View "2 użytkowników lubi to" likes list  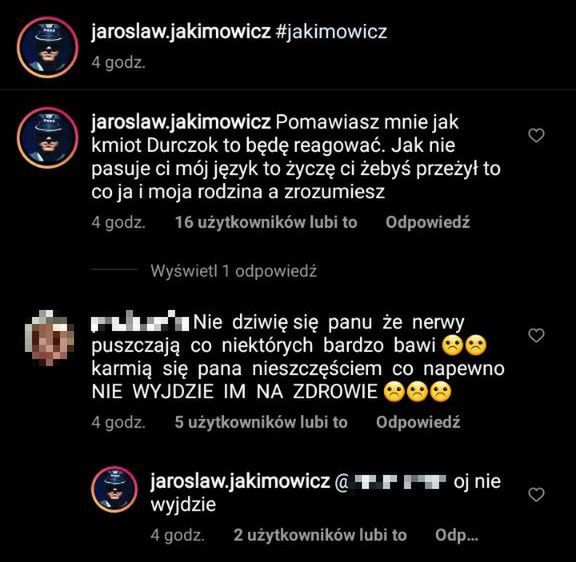320,535
